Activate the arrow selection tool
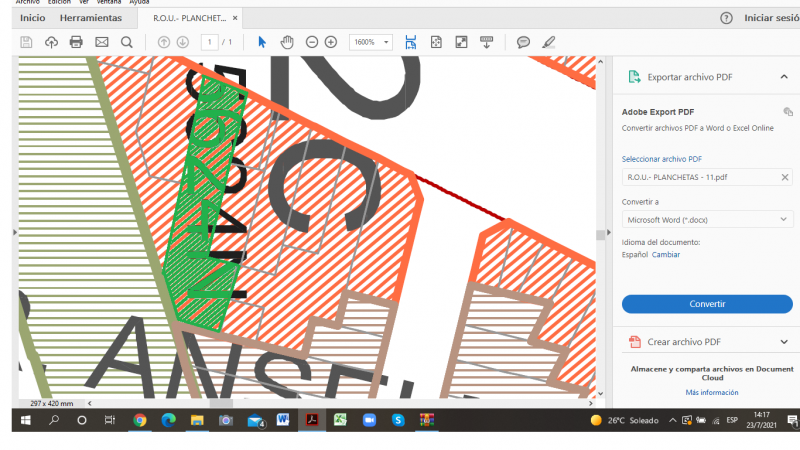 point(262,42)
